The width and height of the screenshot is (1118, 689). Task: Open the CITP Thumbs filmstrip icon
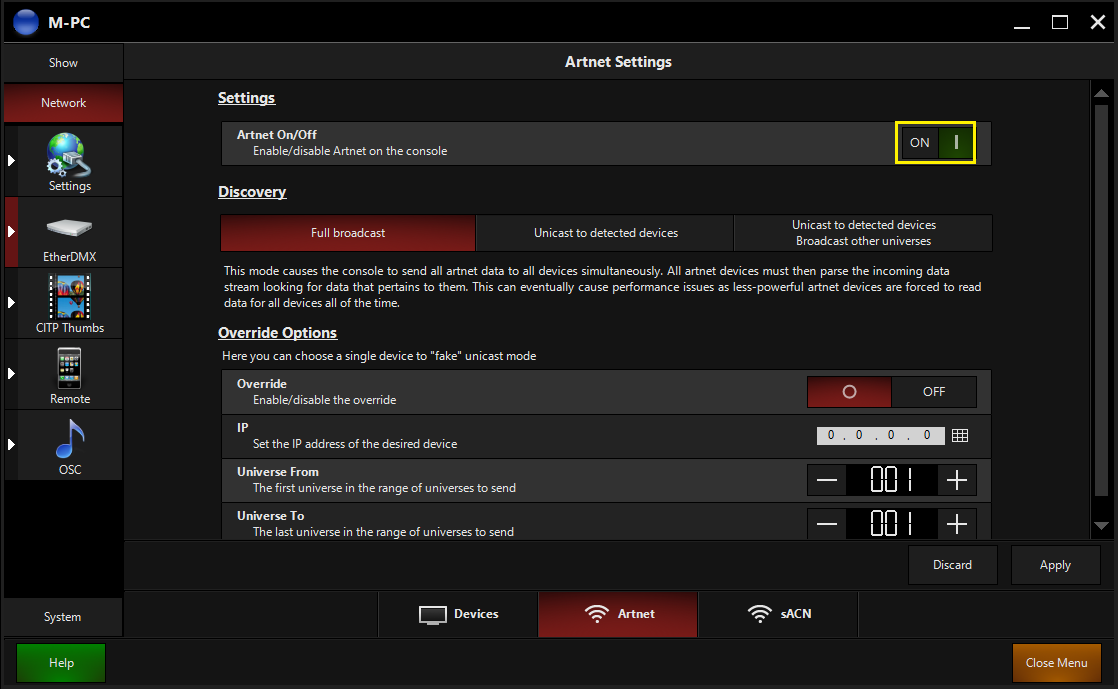[69, 296]
